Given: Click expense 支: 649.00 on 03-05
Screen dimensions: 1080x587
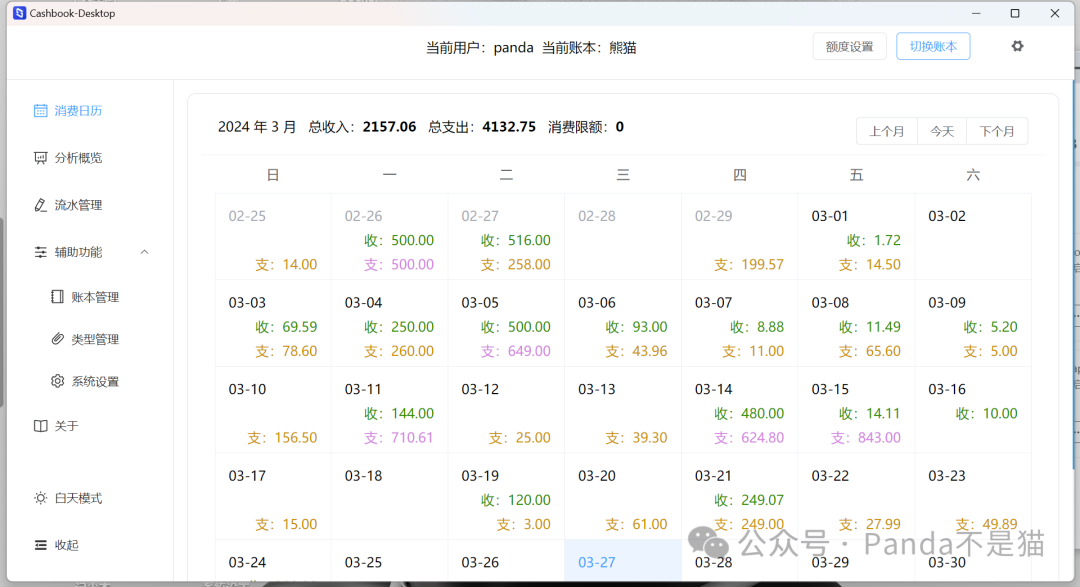Looking at the screenshot, I should (516, 351).
